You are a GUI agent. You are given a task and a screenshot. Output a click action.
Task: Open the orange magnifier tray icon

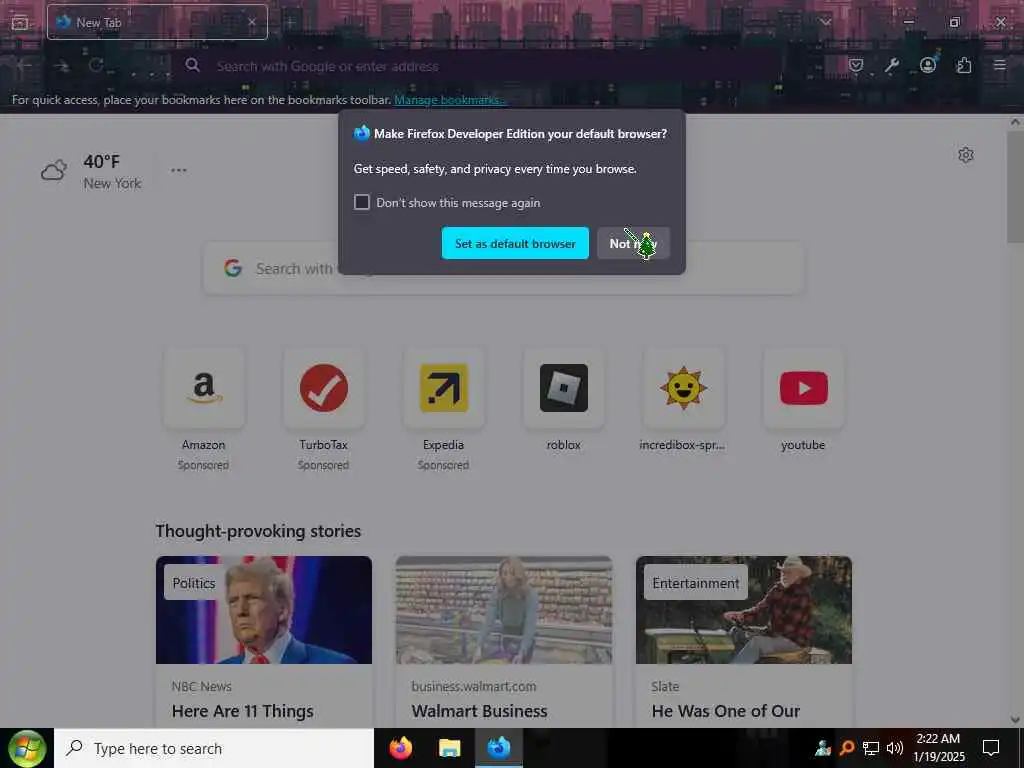[847, 748]
